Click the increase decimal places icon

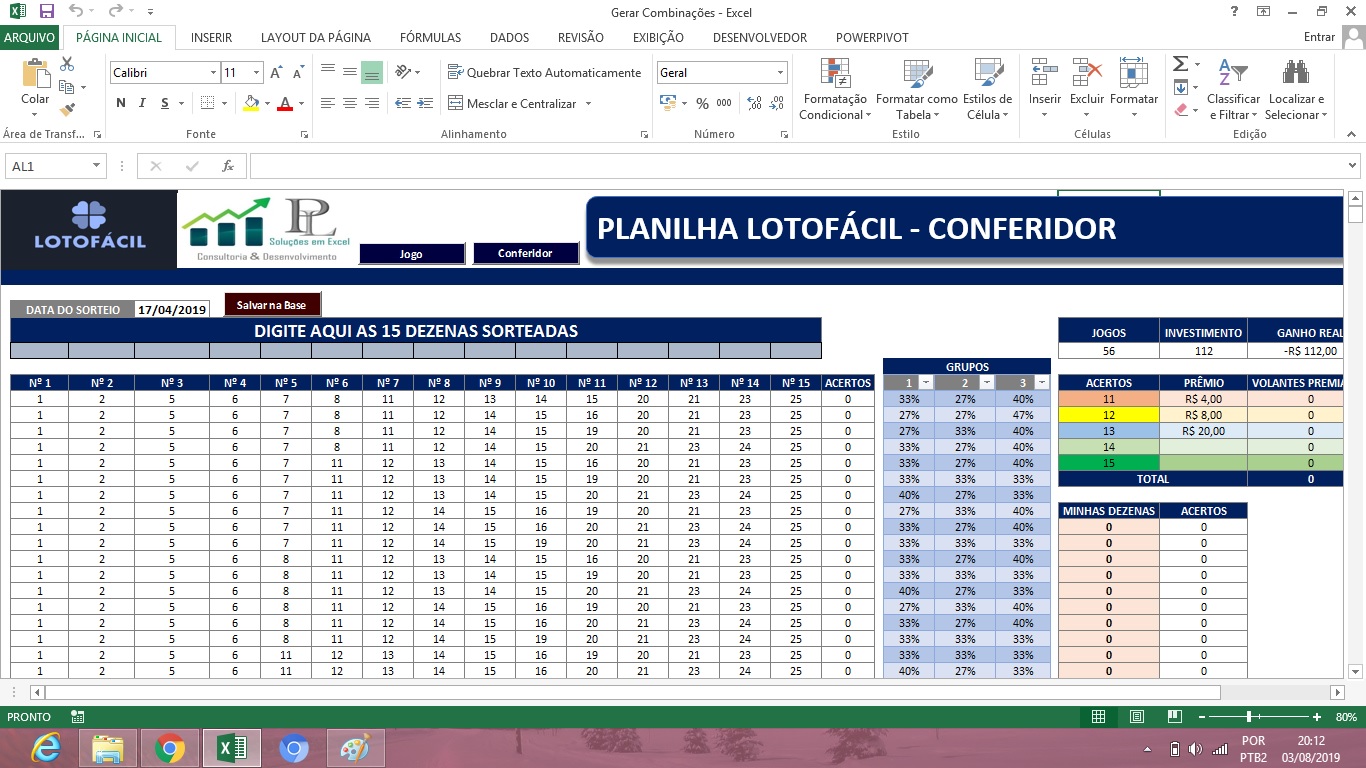[x=754, y=103]
